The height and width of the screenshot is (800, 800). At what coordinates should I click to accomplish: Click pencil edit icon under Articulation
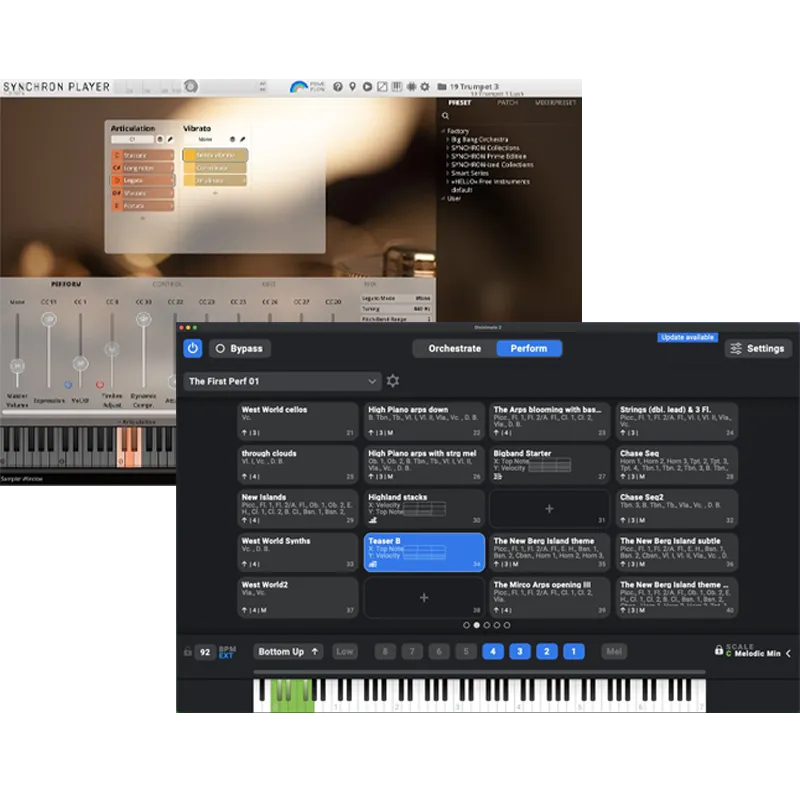coord(170,139)
